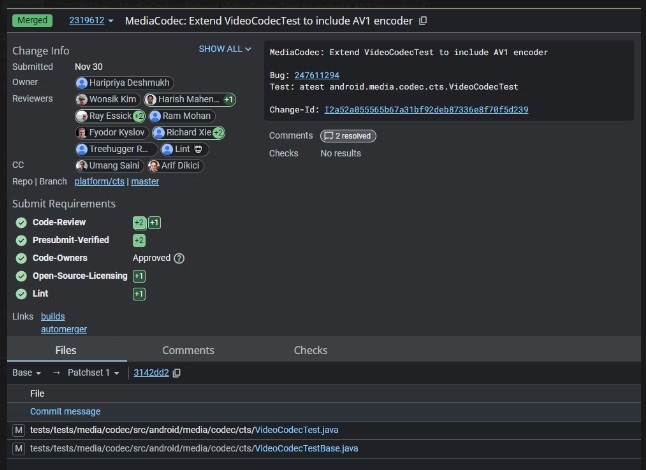Open the platform/cts repo link

(x=99, y=181)
